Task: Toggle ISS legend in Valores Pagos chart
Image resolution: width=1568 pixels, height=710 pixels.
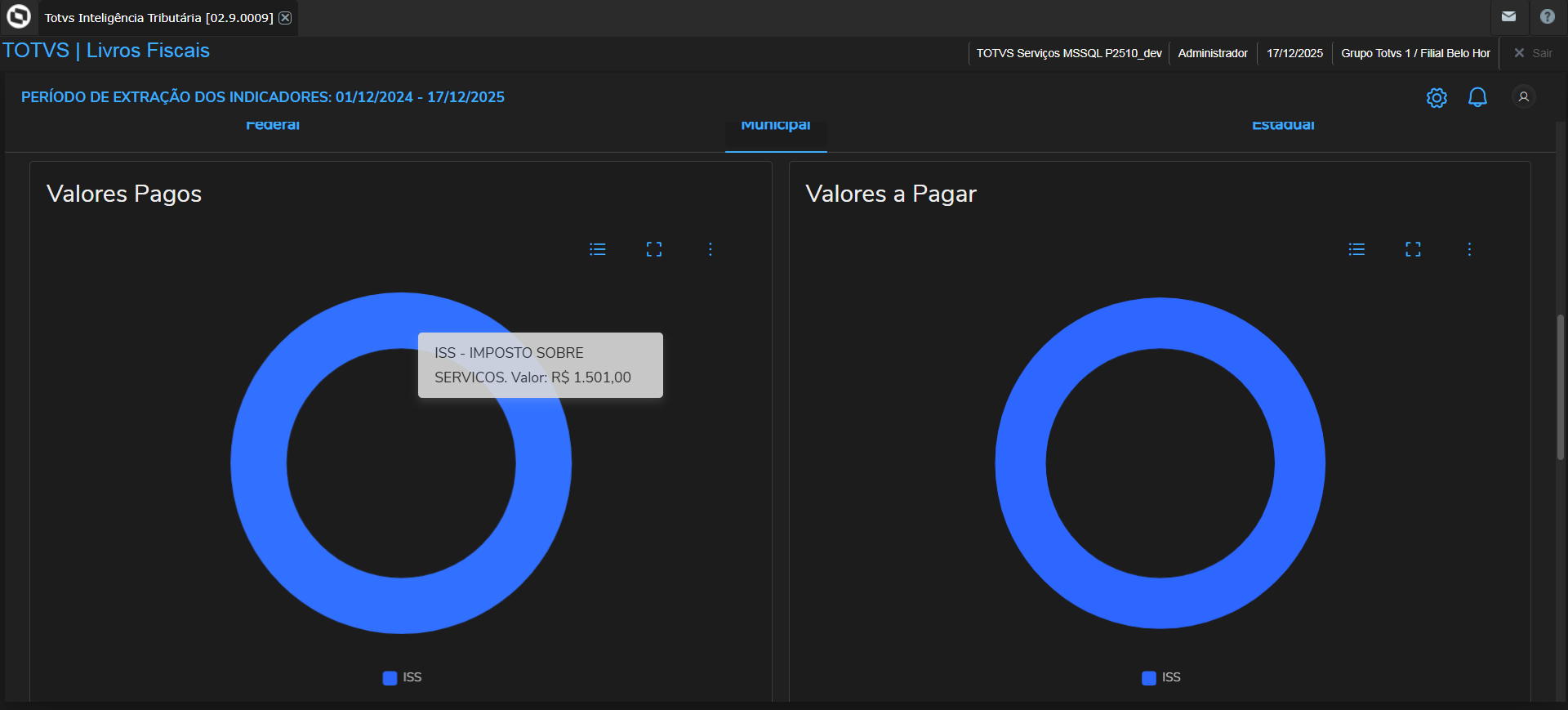Action: [x=403, y=677]
